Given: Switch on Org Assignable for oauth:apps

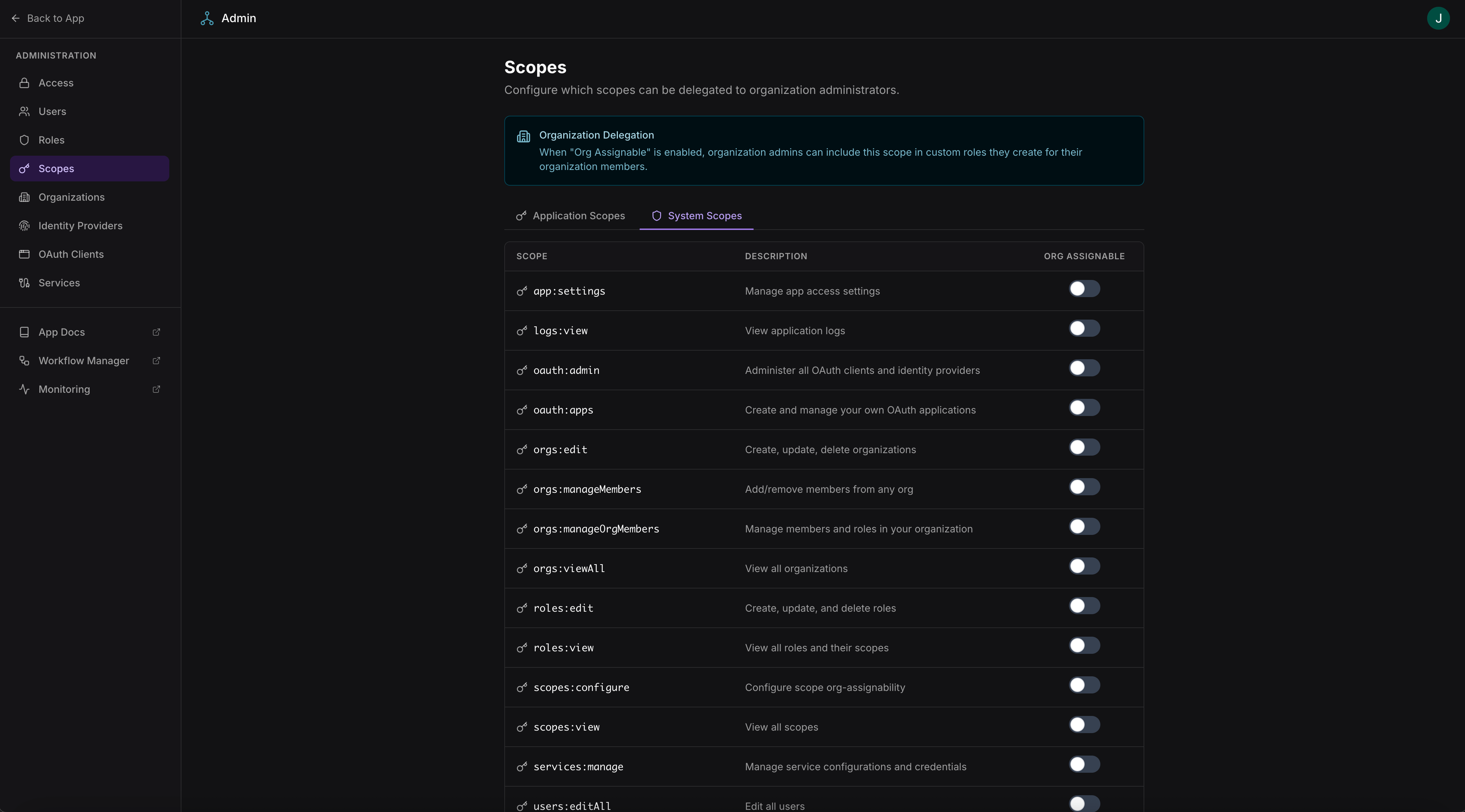Looking at the screenshot, I should 1084,408.
